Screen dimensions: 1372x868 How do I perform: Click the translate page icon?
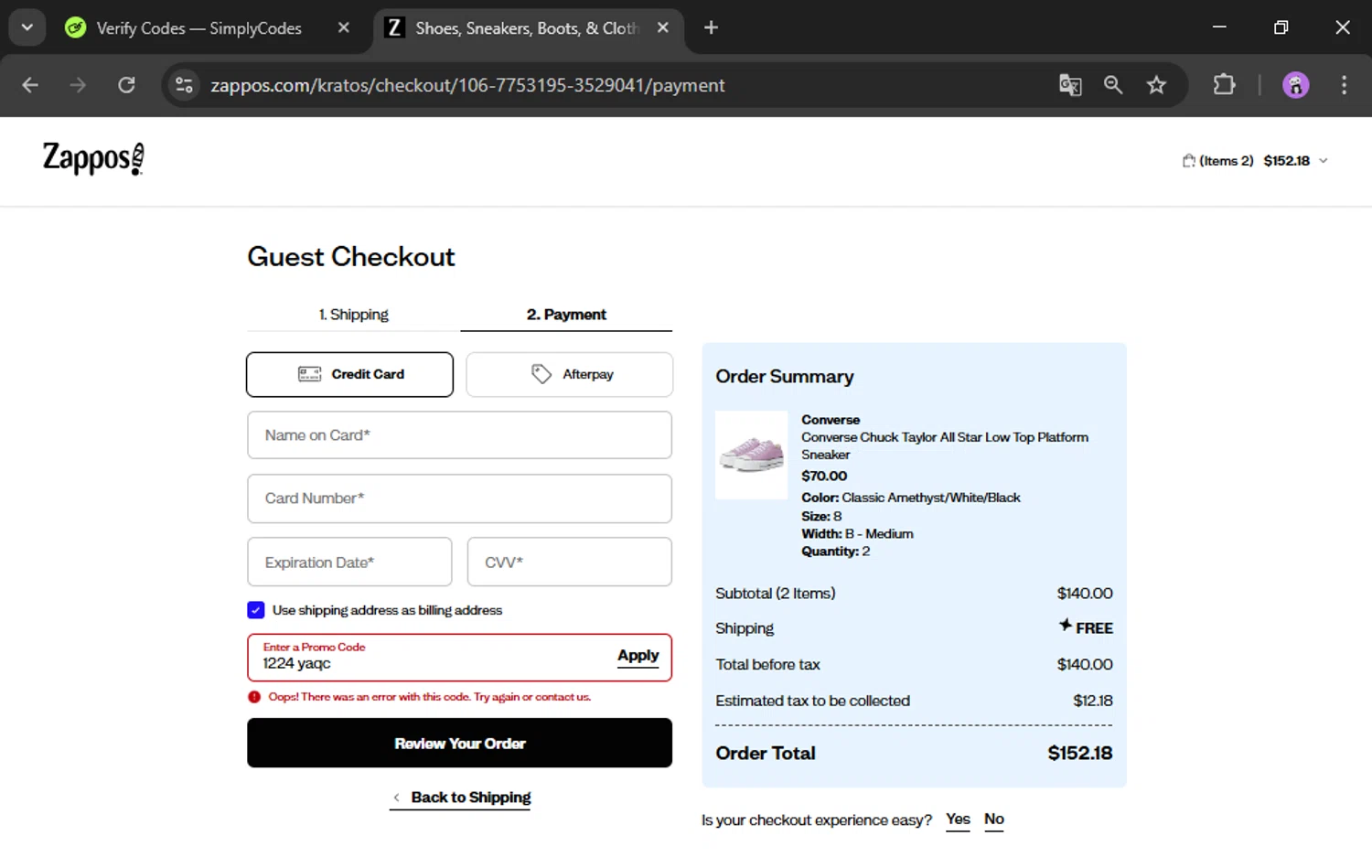(1069, 85)
